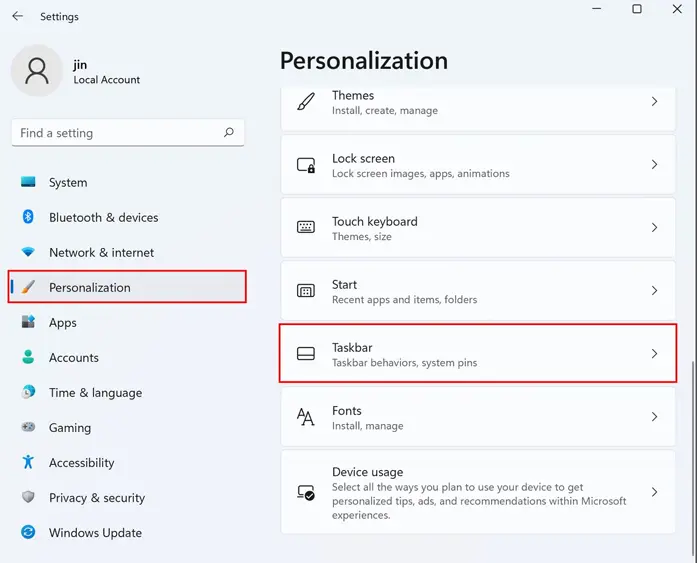The width and height of the screenshot is (698, 563).
Task: Click the Taskbar icon
Action: point(306,354)
